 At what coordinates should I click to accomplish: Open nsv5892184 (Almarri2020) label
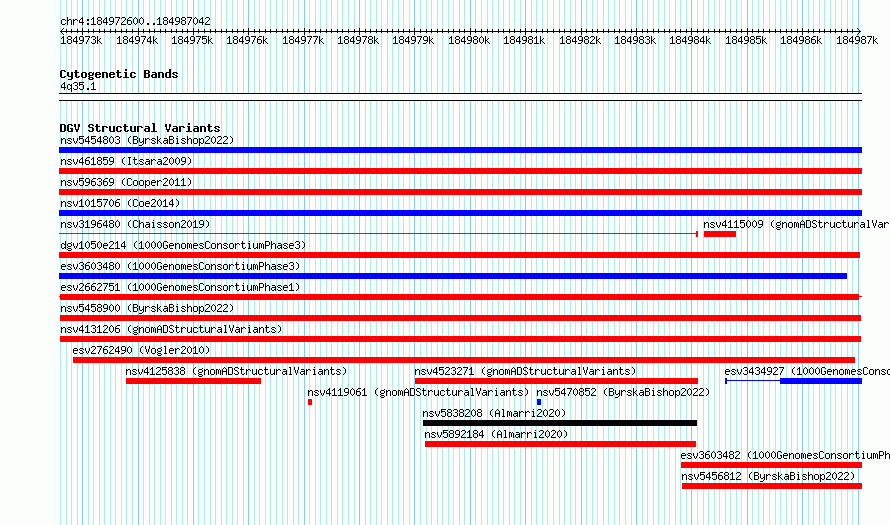tap(496, 434)
